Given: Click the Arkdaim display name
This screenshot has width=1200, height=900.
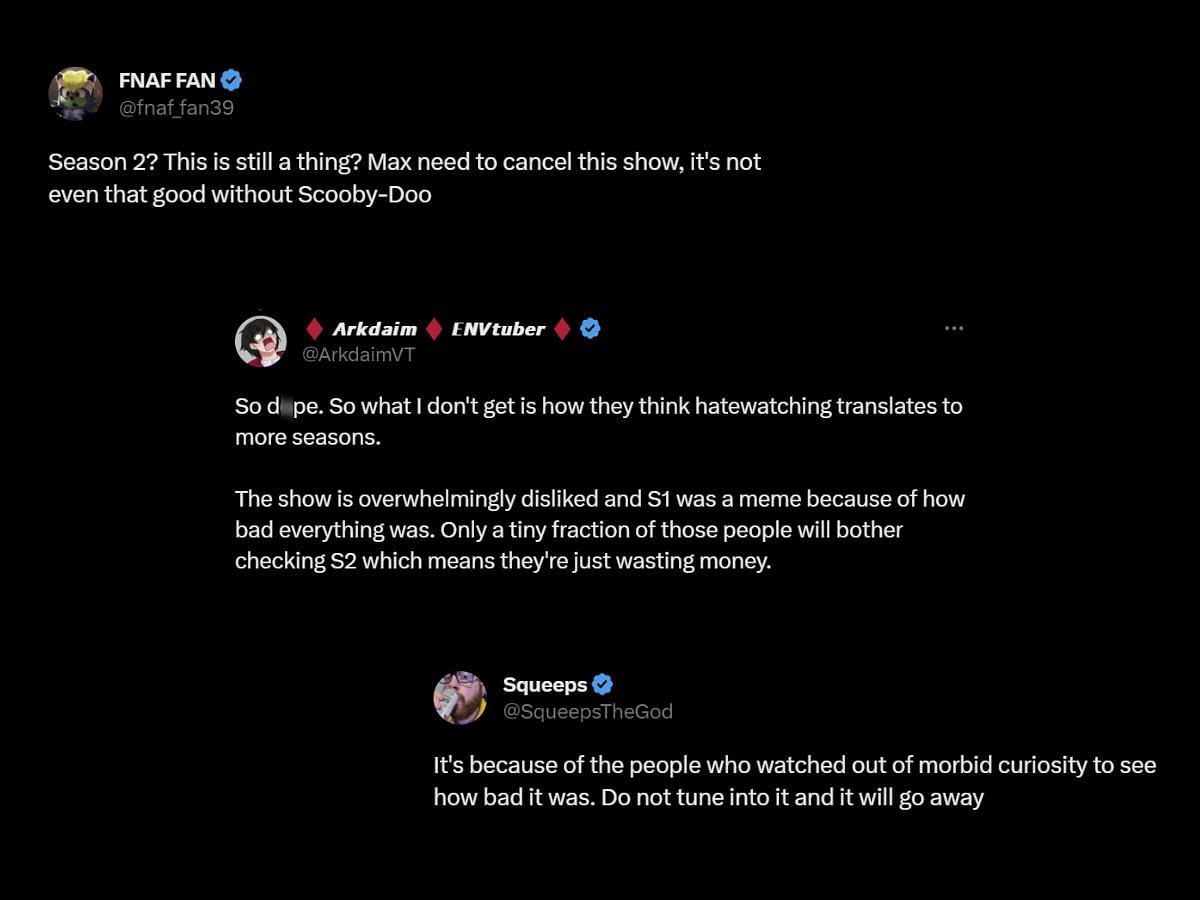Looking at the screenshot, I should tap(374, 328).
